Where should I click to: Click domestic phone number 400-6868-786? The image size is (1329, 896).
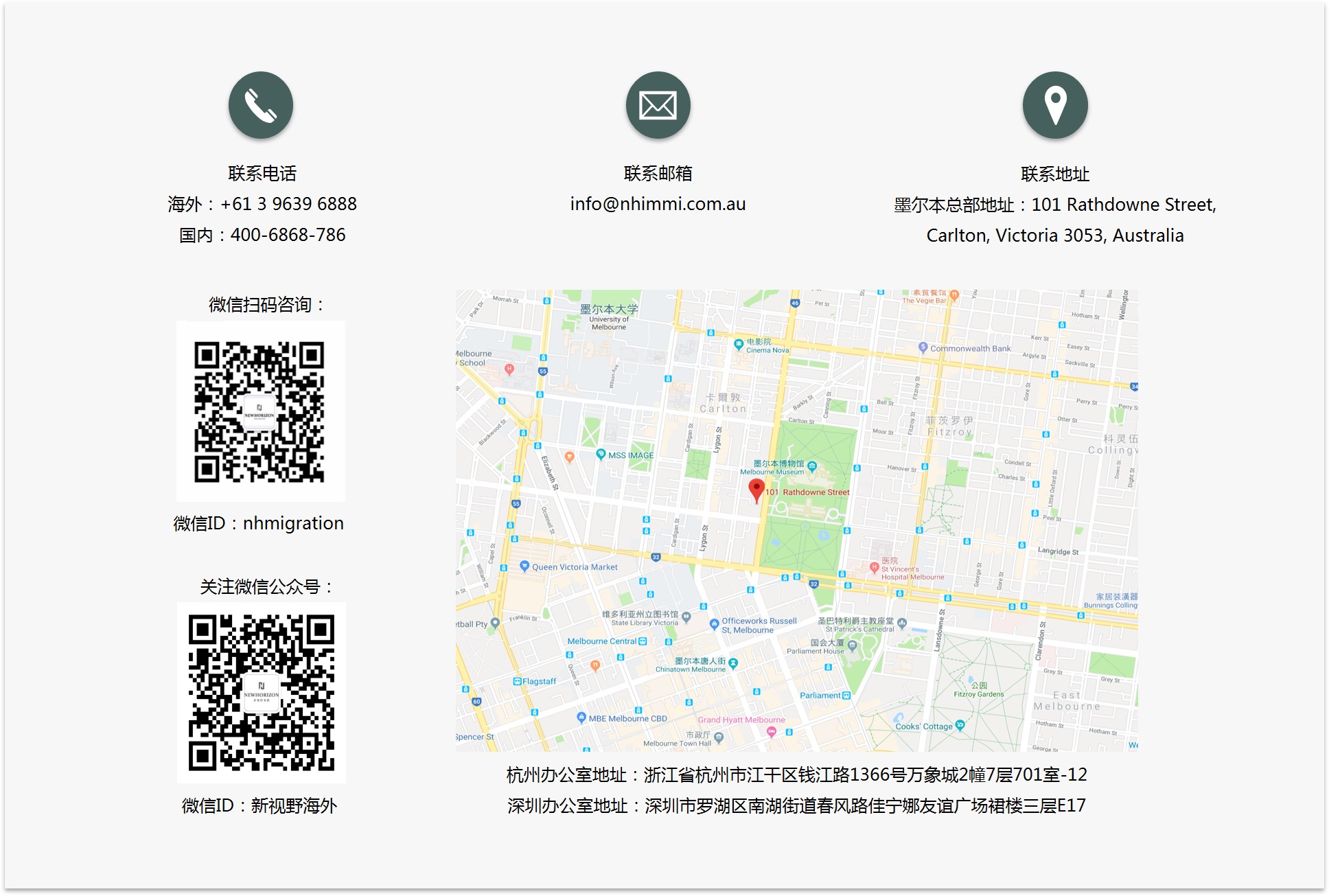point(288,235)
